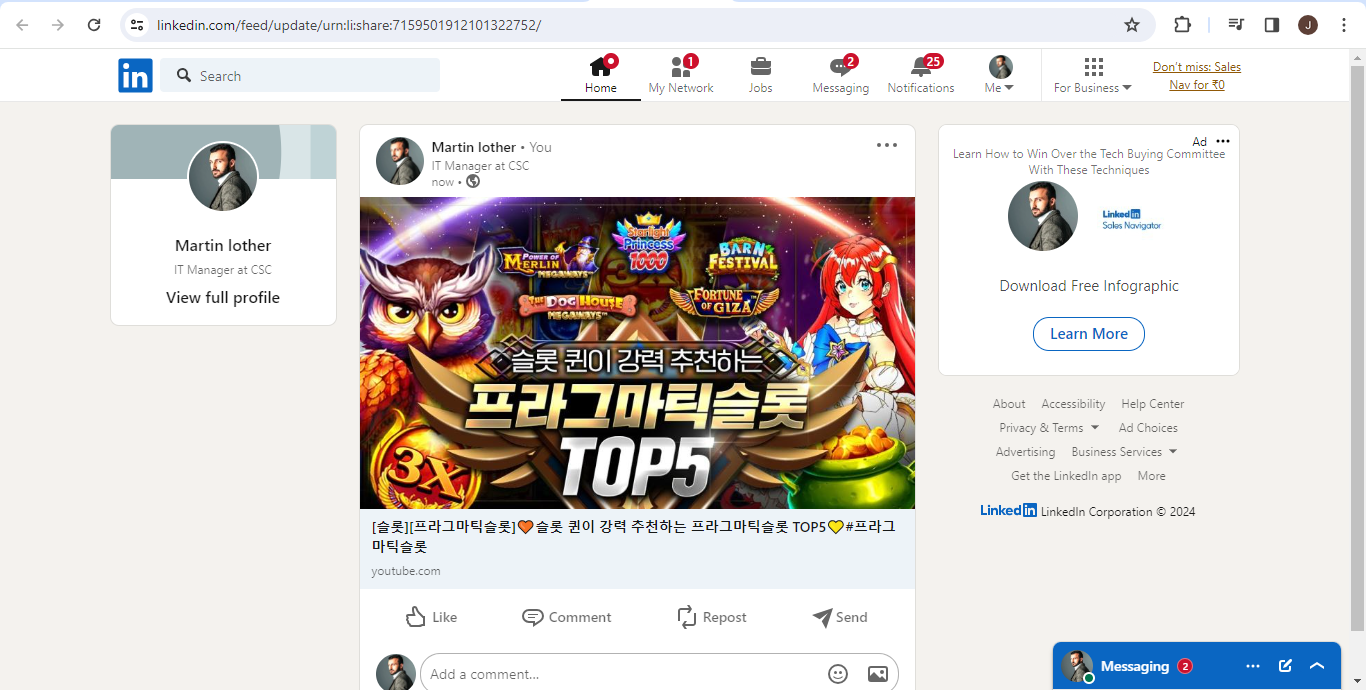Click the Download Free Infographic text
Viewport: 1366px width, 690px height.
[x=1089, y=286]
